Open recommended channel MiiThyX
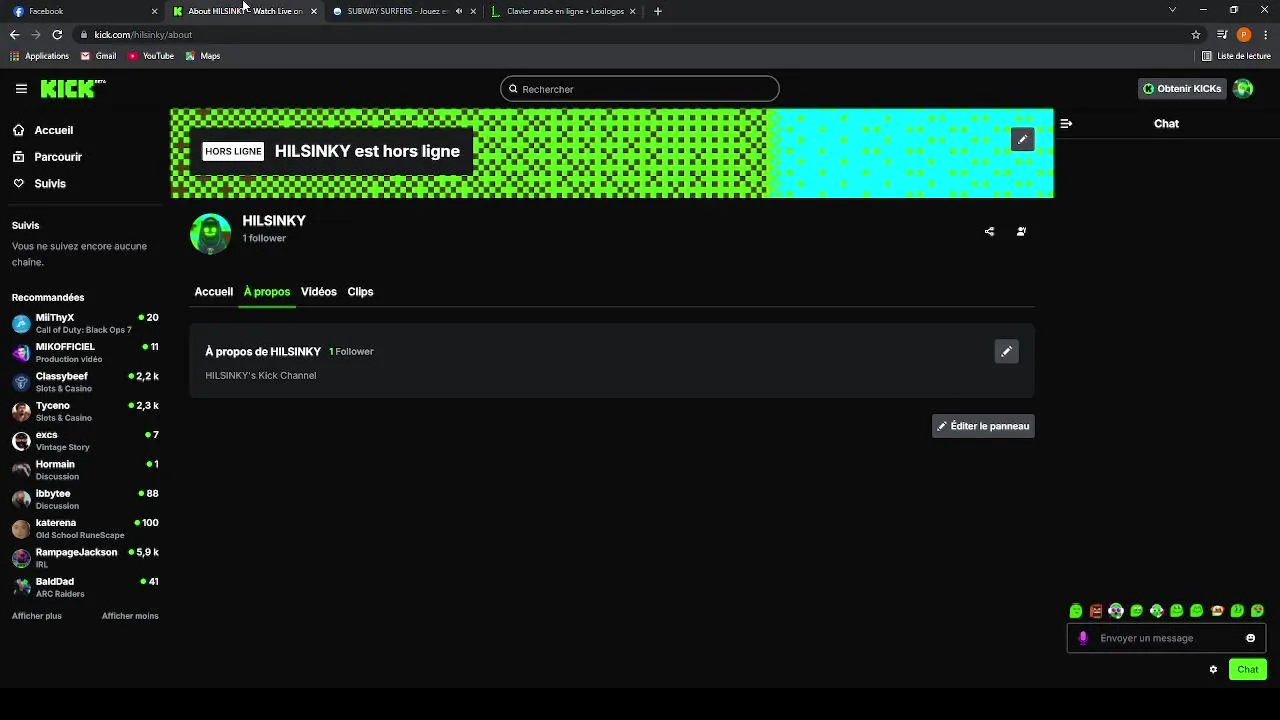Image resolution: width=1280 pixels, height=720 pixels. 85,323
